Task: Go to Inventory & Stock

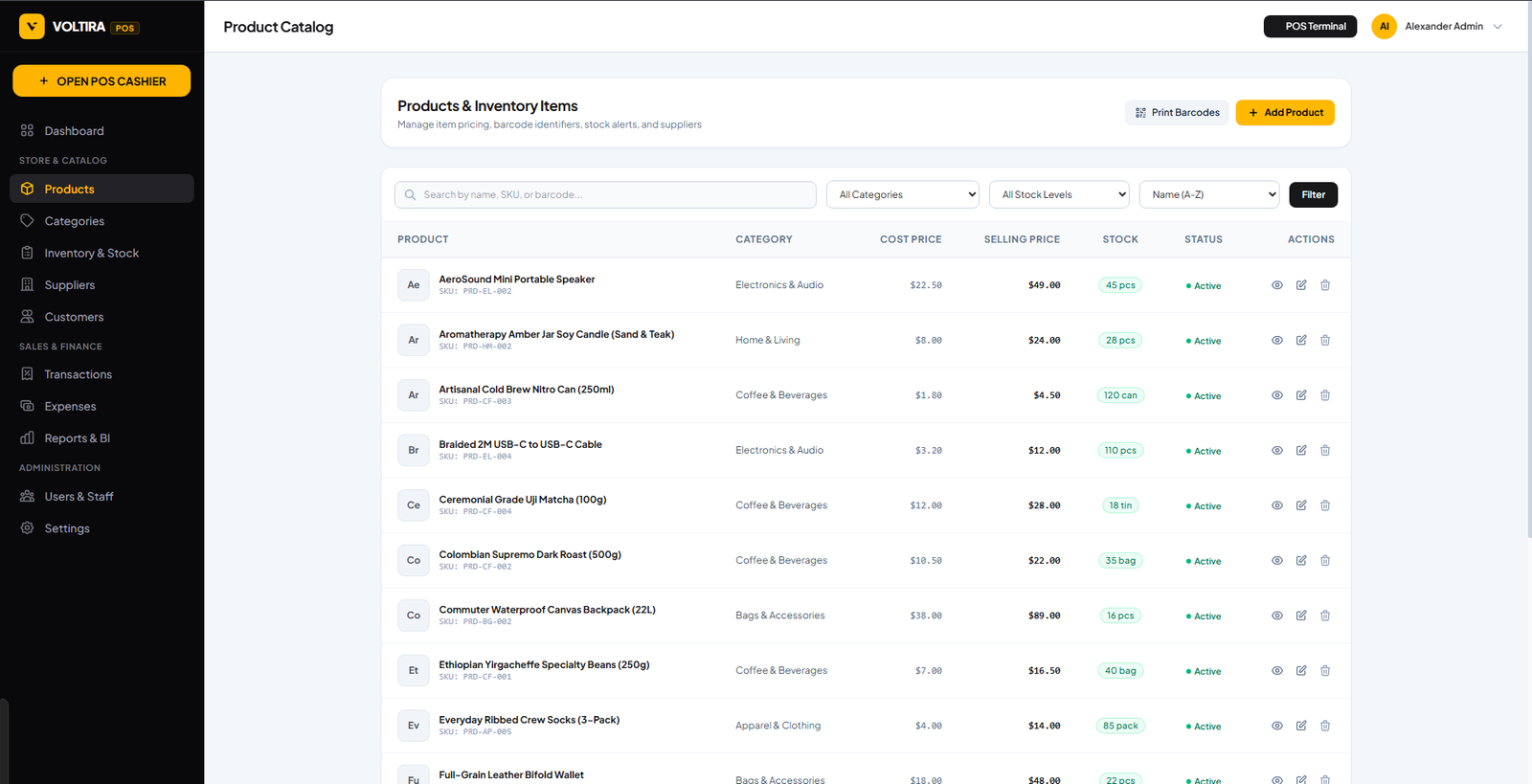Action: [x=101, y=253]
